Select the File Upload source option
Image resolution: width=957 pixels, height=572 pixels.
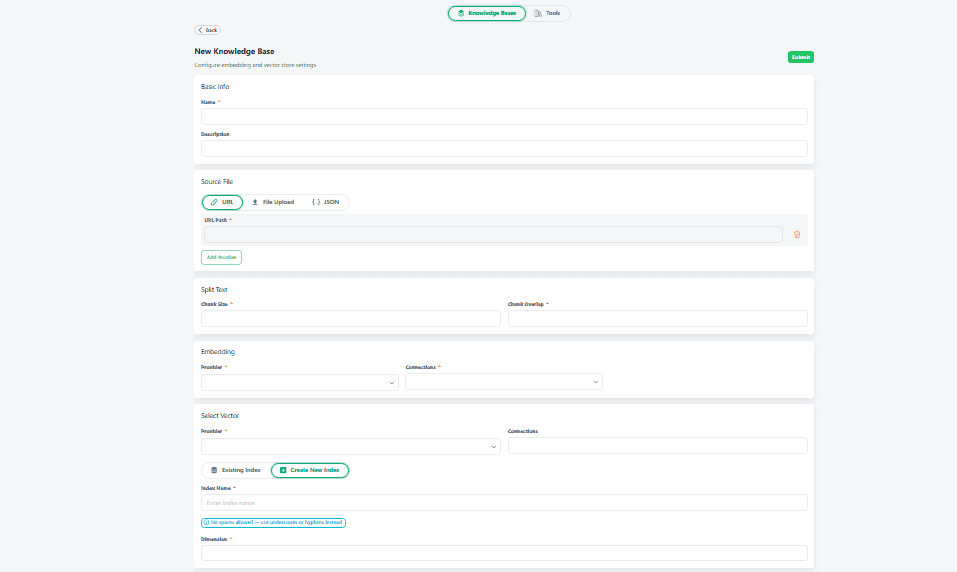[273, 202]
